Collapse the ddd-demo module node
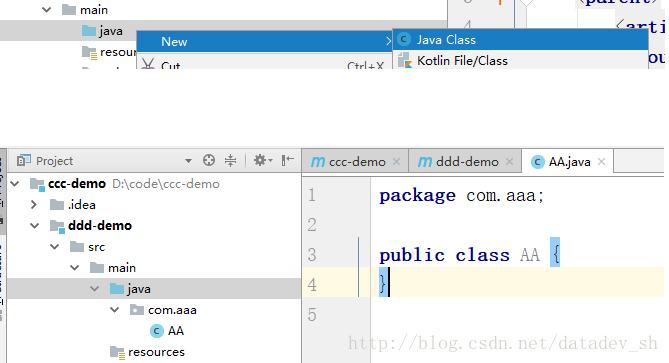 coord(35,226)
